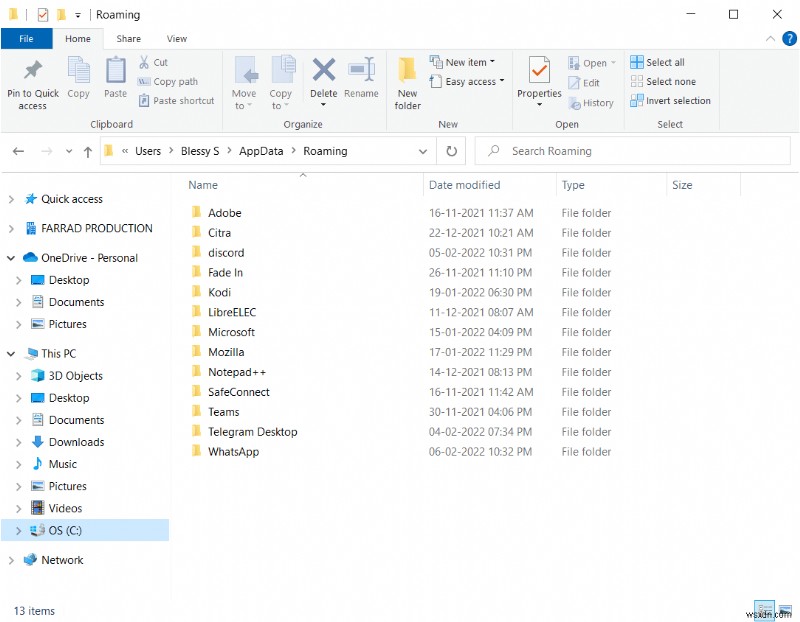This screenshot has height=622, width=800.
Task: Open the New item dropdown
Action: pyautogui.click(x=462, y=62)
